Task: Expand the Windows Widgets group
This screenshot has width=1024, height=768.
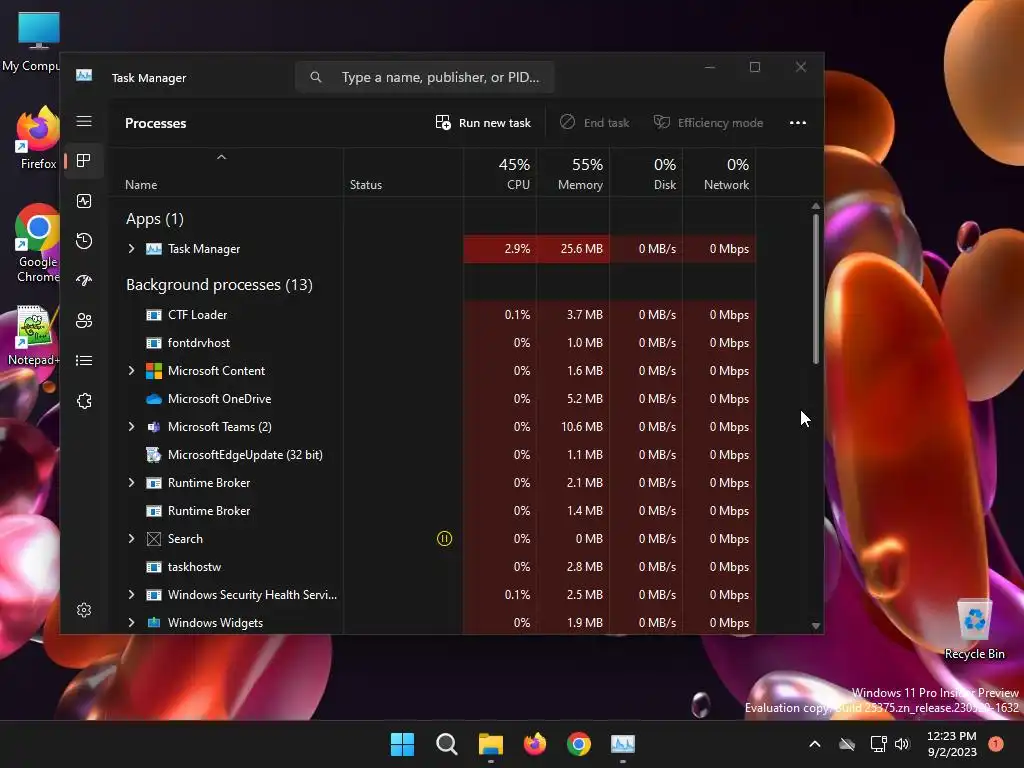Action: pyautogui.click(x=131, y=623)
